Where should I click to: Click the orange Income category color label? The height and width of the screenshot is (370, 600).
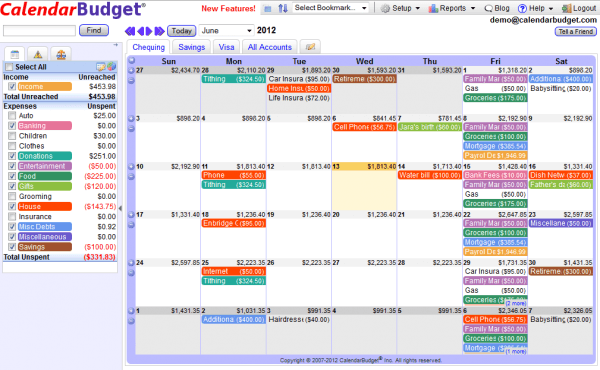(44, 86)
